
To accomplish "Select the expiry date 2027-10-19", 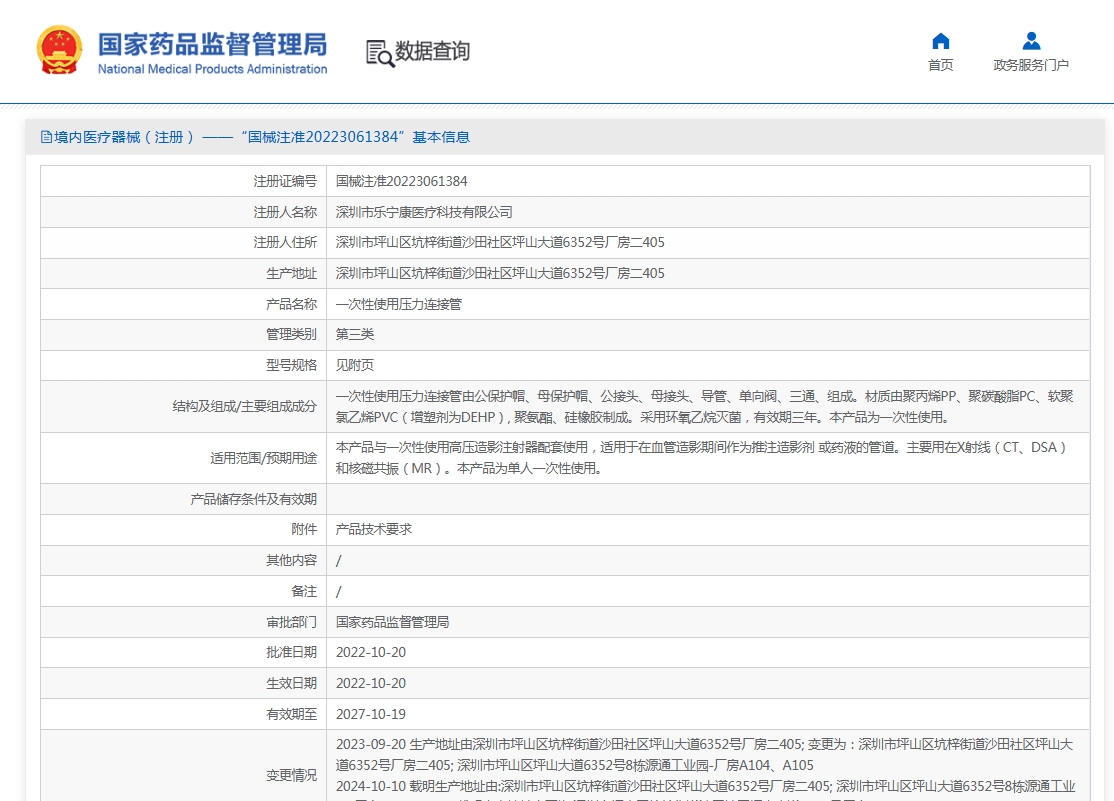I will 371,714.
